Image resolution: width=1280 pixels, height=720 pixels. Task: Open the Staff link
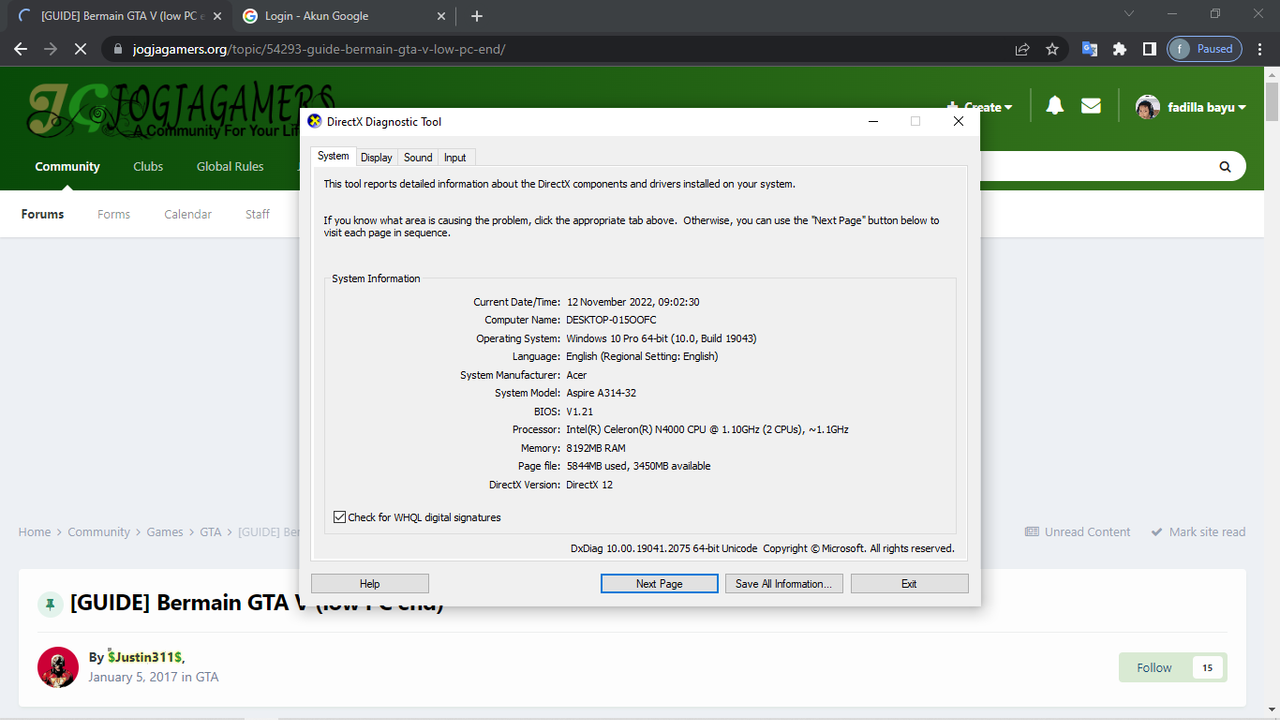(258, 214)
